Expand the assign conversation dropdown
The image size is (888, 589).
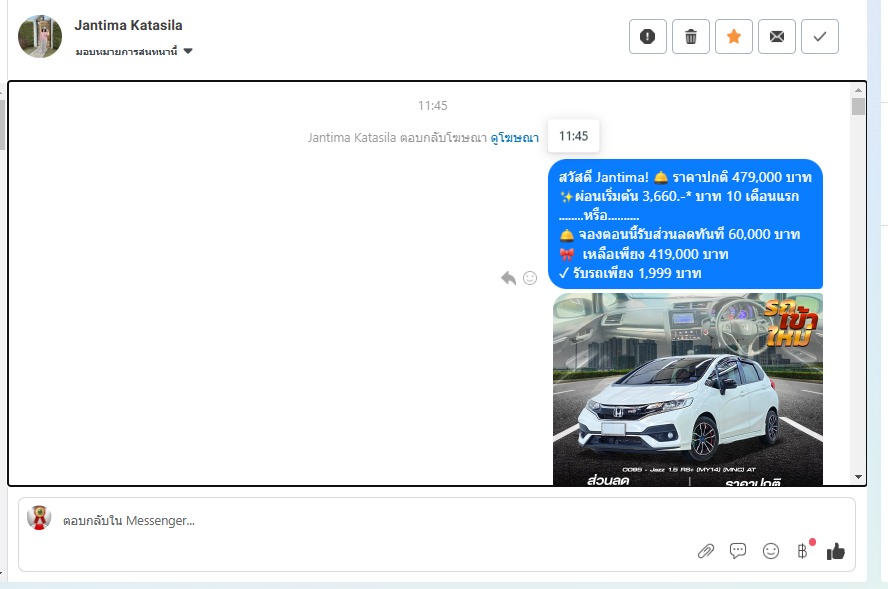(134, 52)
